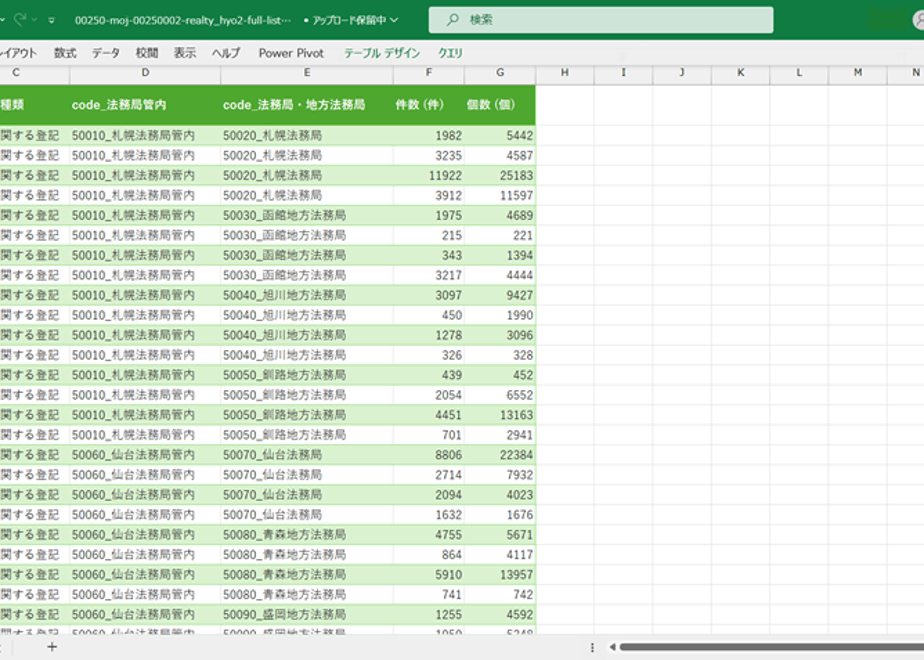This screenshot has width=924, height=660.
Task: Open the 校閲 ribbon tab
Action: point(147,53)
